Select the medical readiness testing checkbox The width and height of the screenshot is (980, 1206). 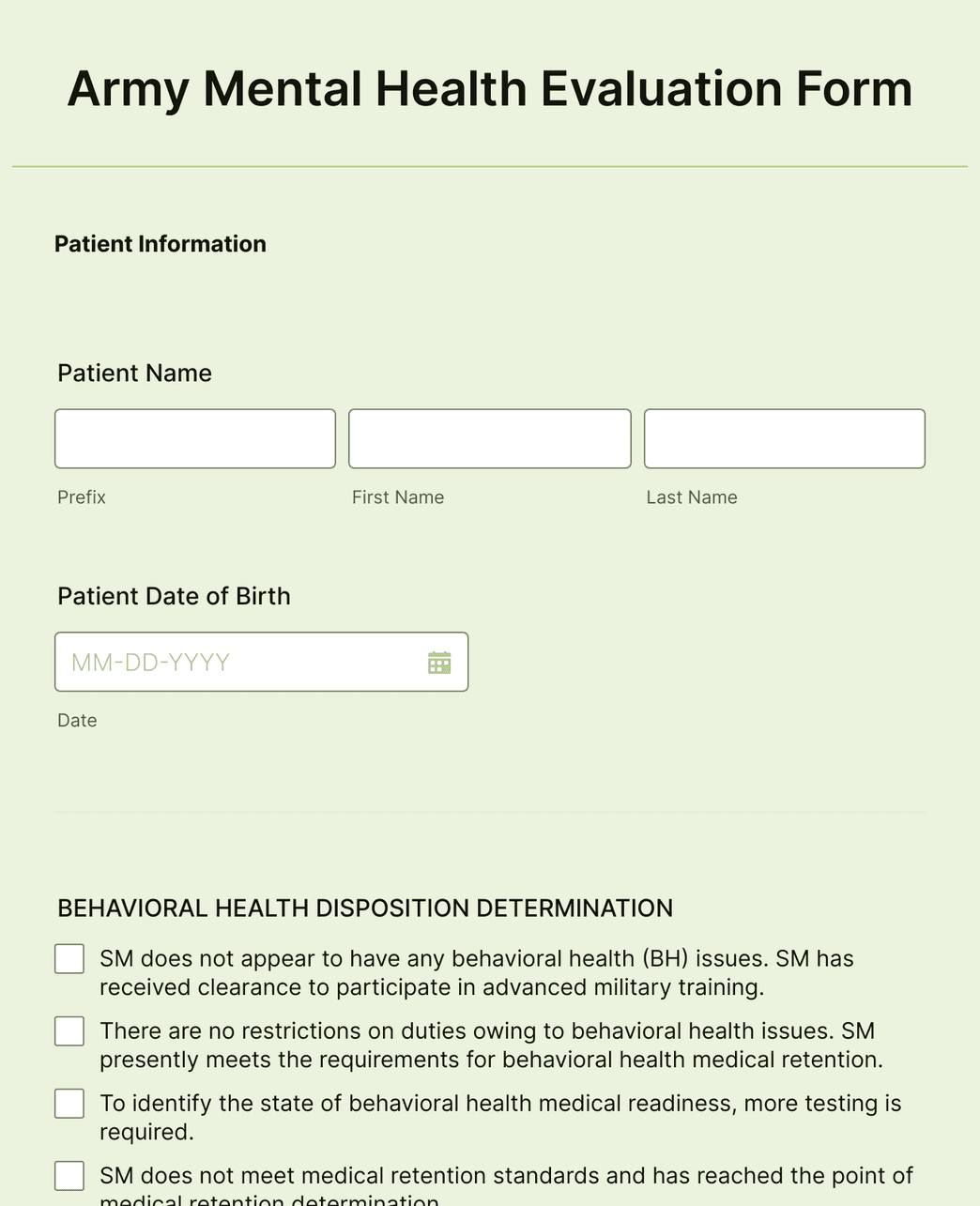tap(69, 1104)
